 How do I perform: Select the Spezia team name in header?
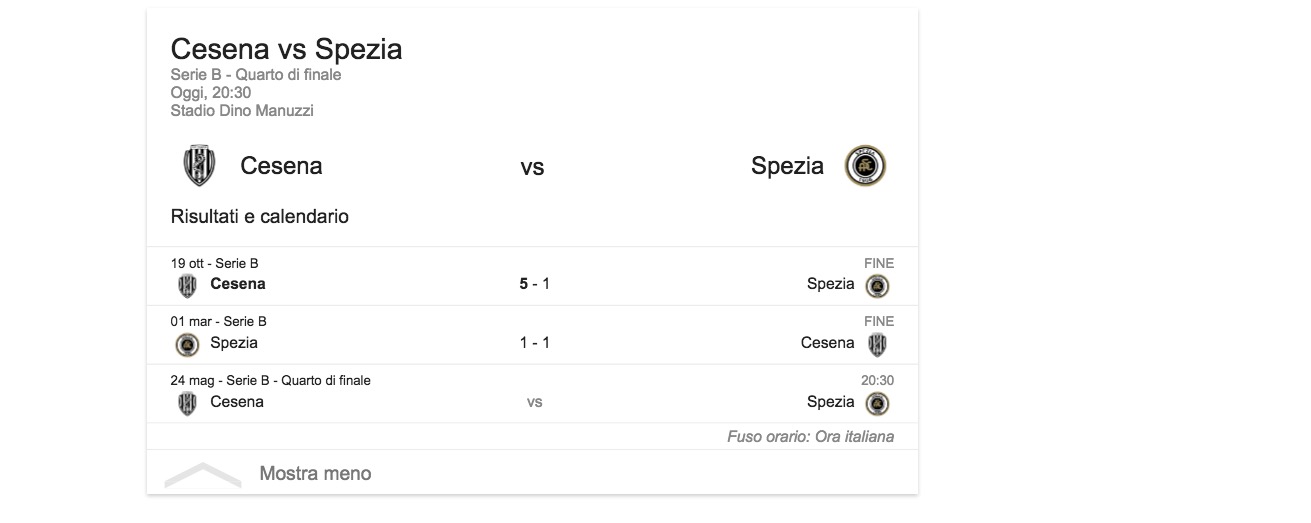[787, 166]
